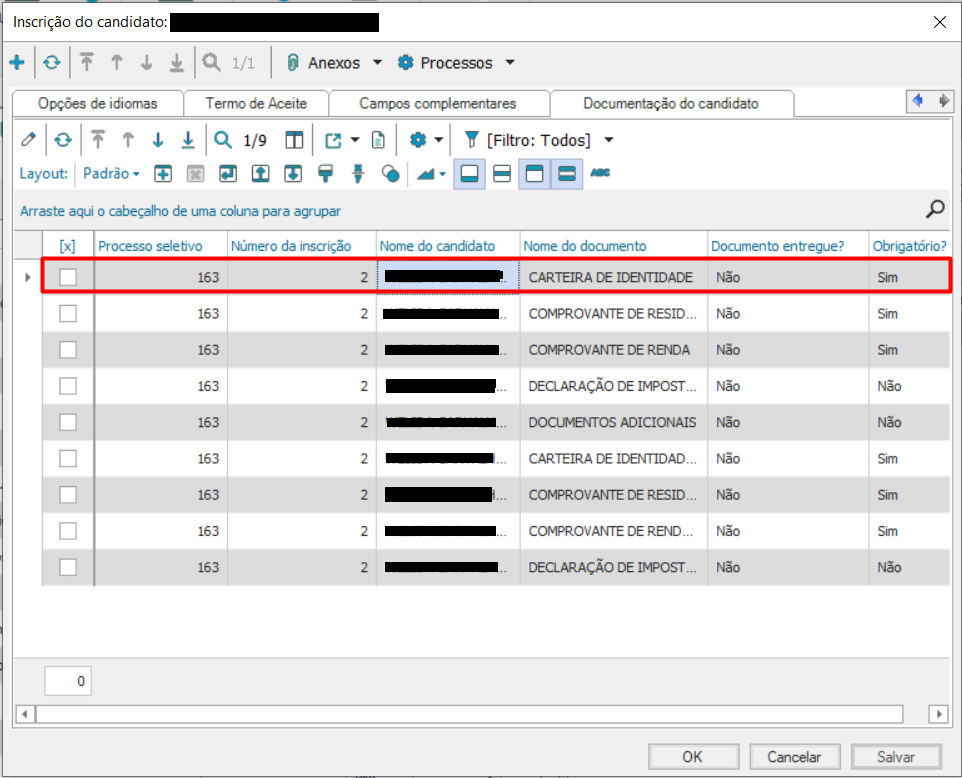Click the blue plus icon to add a record
The image size is (962, 778).
tap(17, 62)
